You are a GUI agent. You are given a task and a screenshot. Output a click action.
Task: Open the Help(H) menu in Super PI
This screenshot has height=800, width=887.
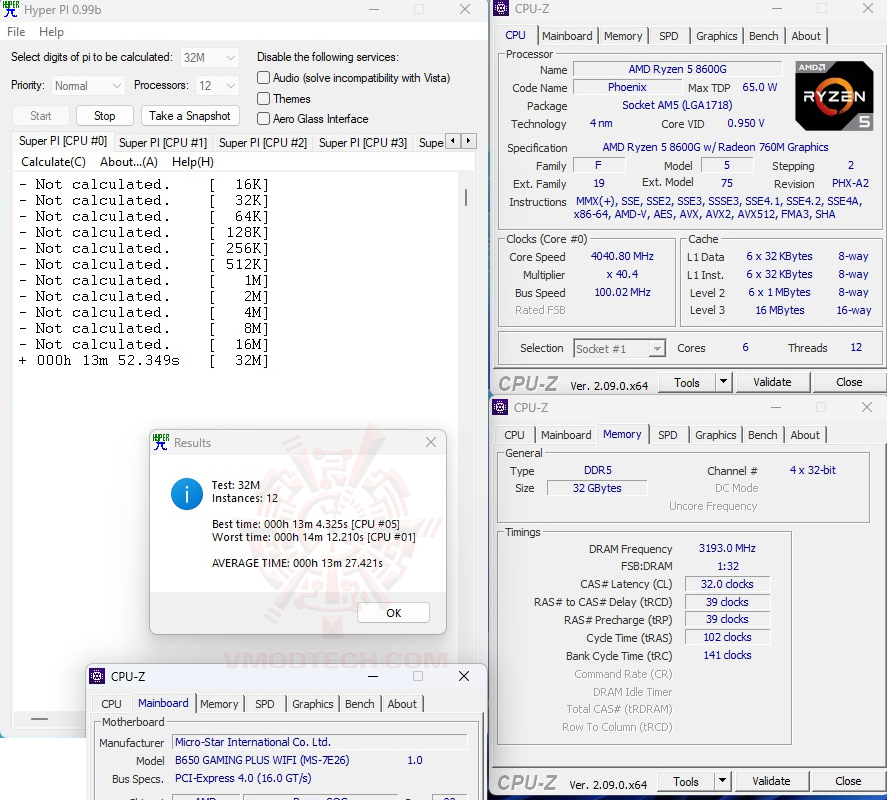tap(192, 162)
